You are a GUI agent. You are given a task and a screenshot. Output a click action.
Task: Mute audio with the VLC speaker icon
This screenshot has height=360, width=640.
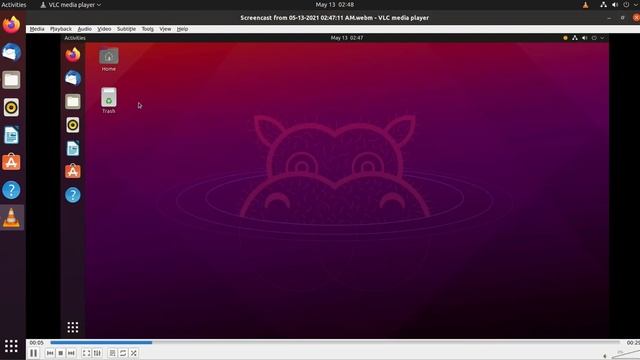click(x=605, y=356)
